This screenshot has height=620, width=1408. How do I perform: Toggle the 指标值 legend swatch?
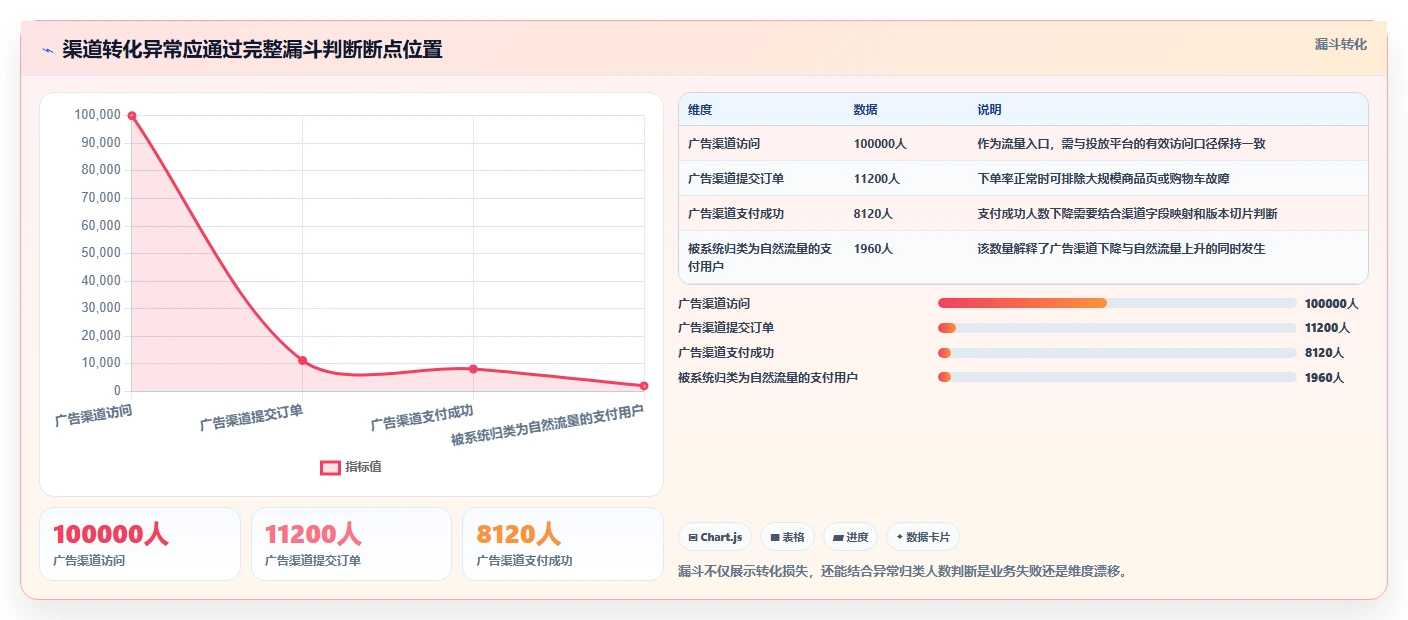(330, 467)
